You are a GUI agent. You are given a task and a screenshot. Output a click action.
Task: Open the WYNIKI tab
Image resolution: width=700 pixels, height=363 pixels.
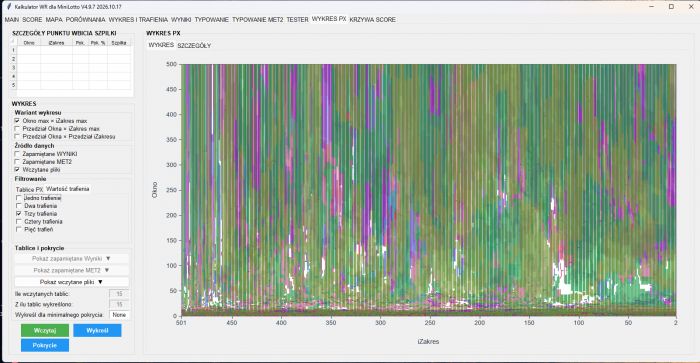pyautogui.click(x=181, y=20)
